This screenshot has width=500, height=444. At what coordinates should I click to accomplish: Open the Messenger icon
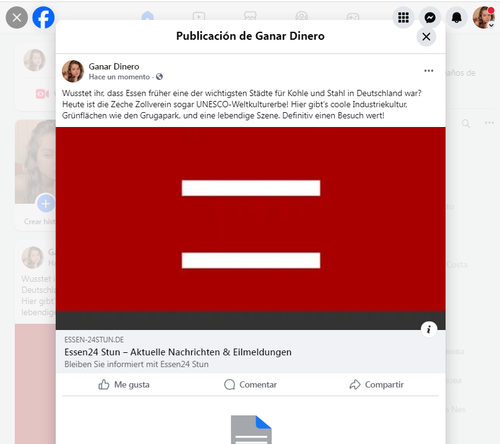tap(430, 17)
